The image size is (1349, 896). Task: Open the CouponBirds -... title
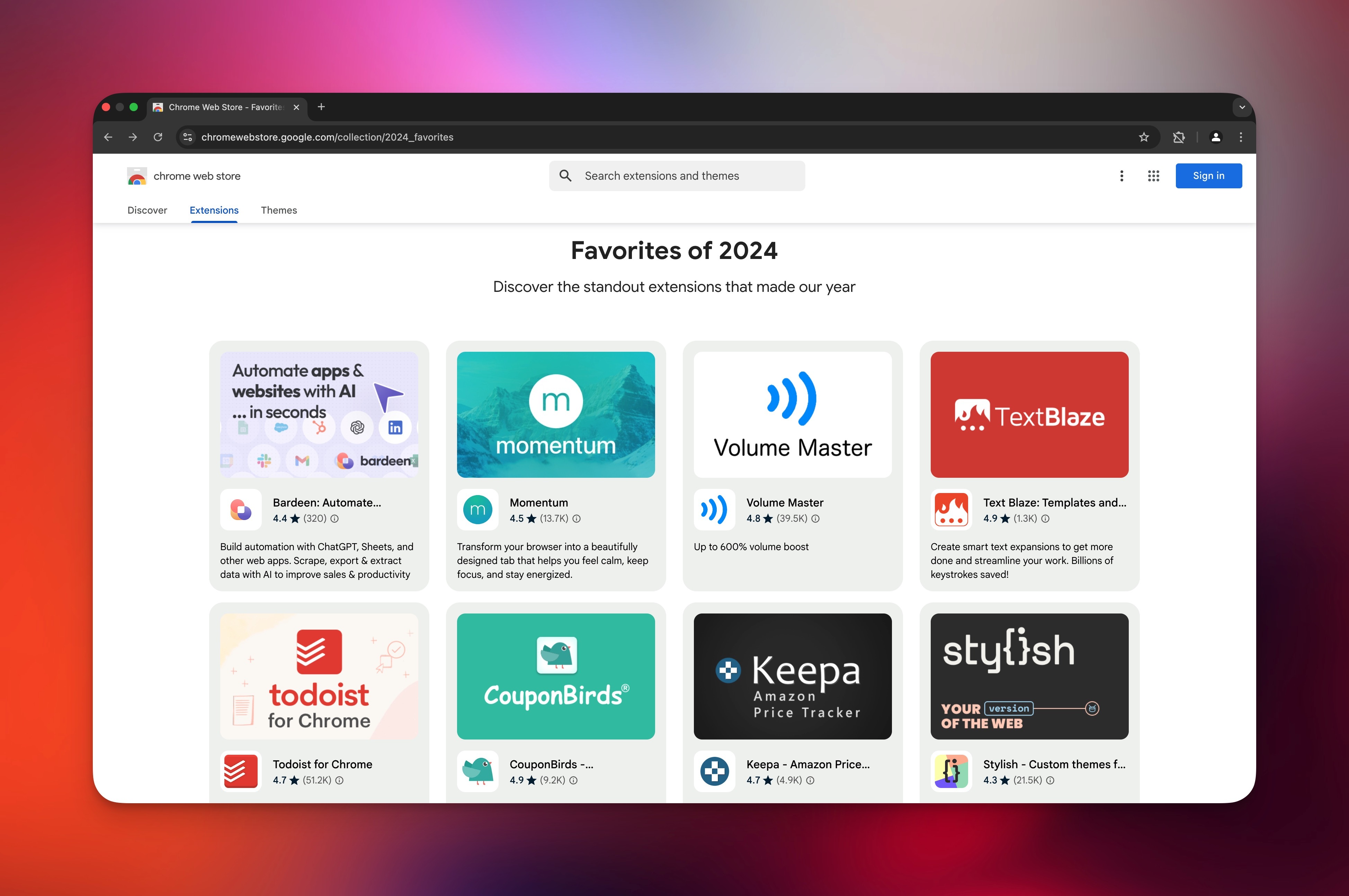click(551, 764)
